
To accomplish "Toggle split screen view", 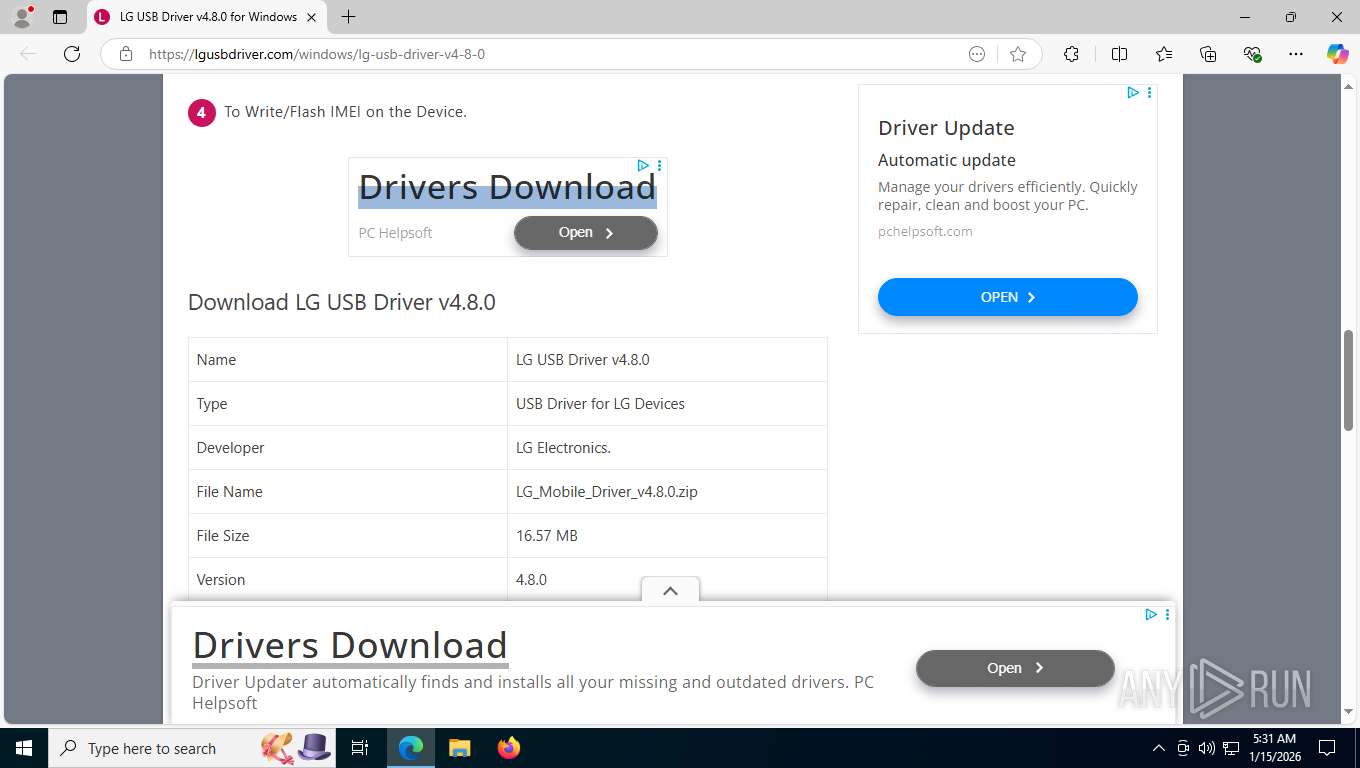I will [x=1119, y=54].
